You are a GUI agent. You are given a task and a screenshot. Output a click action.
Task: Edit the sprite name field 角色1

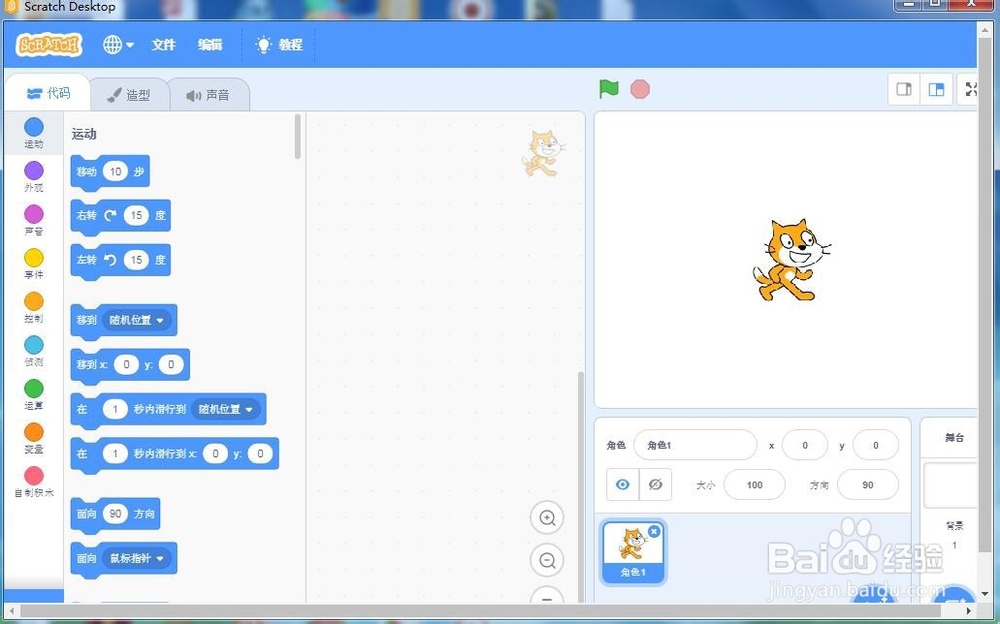(695, 445)
